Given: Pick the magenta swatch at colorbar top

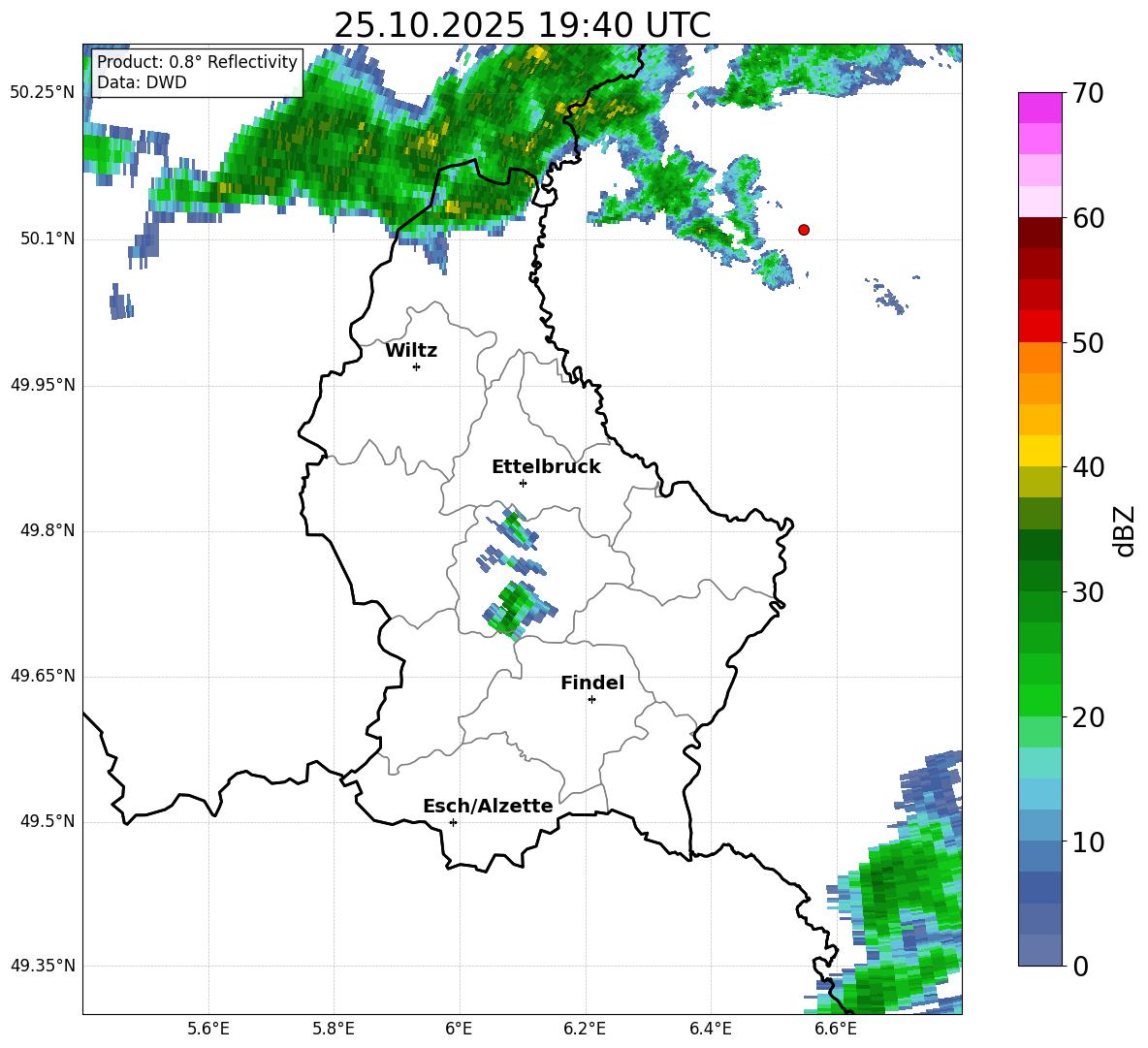Looking at the screenshot, I should tap(1039, 108).
